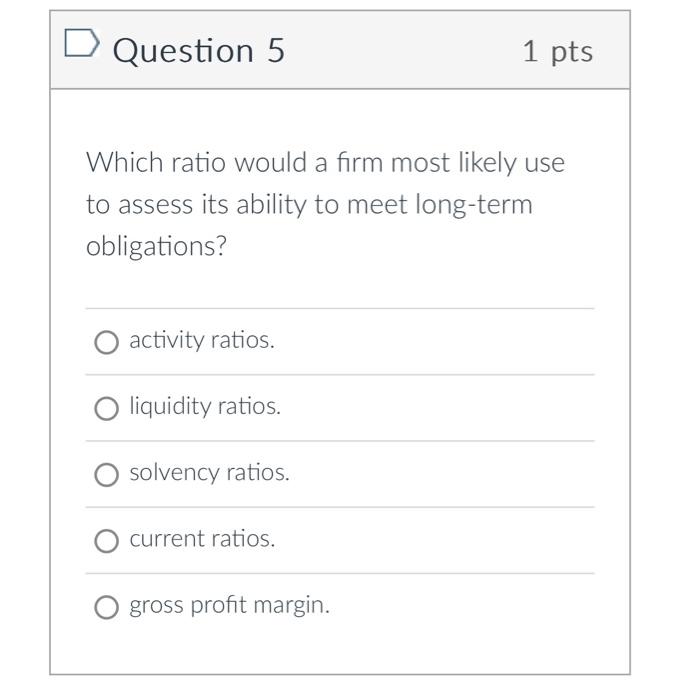Select the 'activity ratios.' radio button
The image size is (681, 700).
tap(106, 343)
